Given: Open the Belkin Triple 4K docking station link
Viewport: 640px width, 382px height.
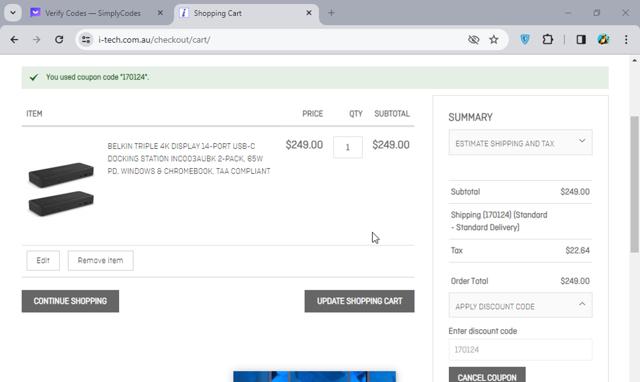Looking at the screenshot, I should click(189, 158).
